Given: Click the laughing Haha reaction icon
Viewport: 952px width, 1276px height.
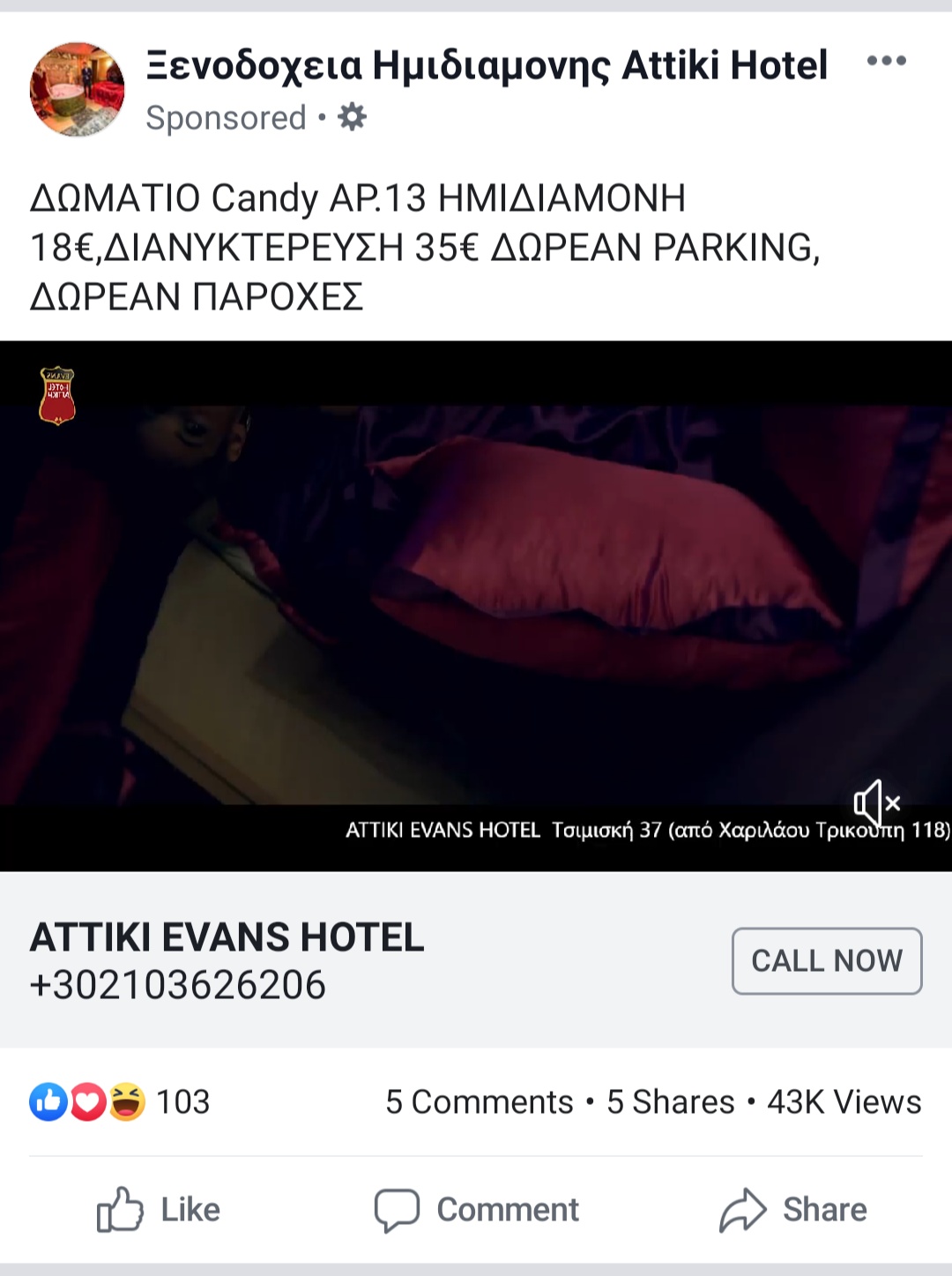Looking at the screenshot, I should click(126, 1101).
